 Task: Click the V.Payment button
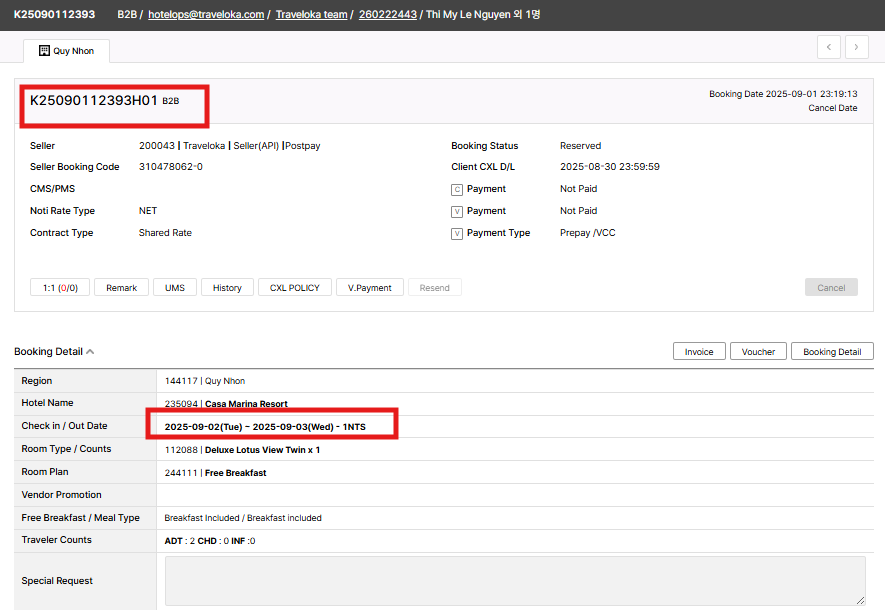370,288
